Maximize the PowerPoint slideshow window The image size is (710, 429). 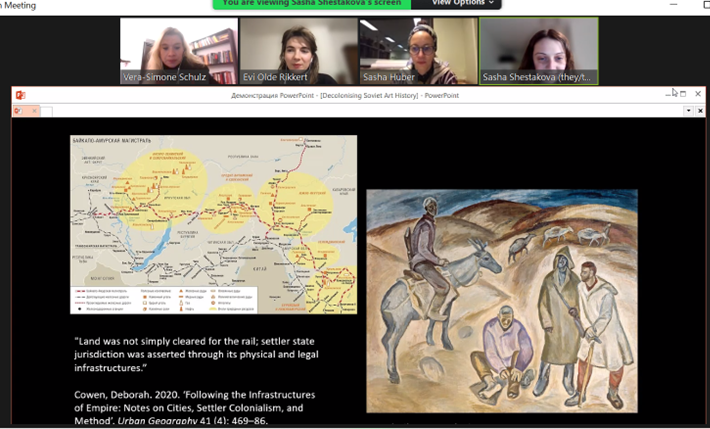[683, 94]
